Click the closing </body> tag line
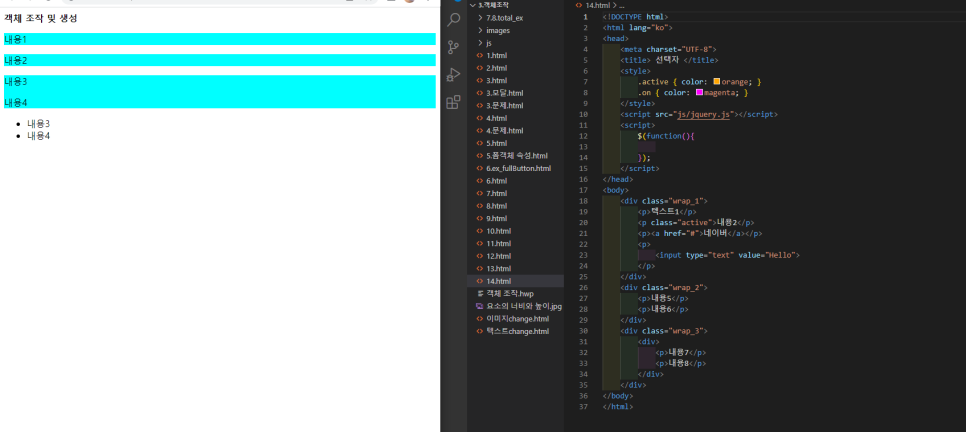 (618, 396)
